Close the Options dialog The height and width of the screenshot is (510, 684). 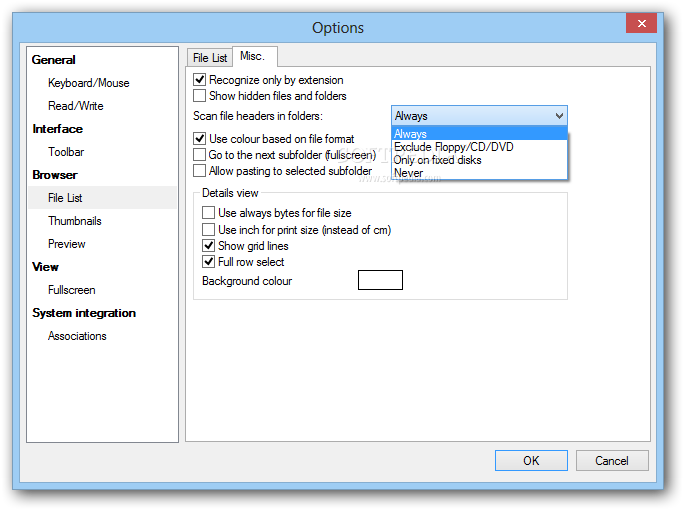pyautogui.click(x=641, y=23)
